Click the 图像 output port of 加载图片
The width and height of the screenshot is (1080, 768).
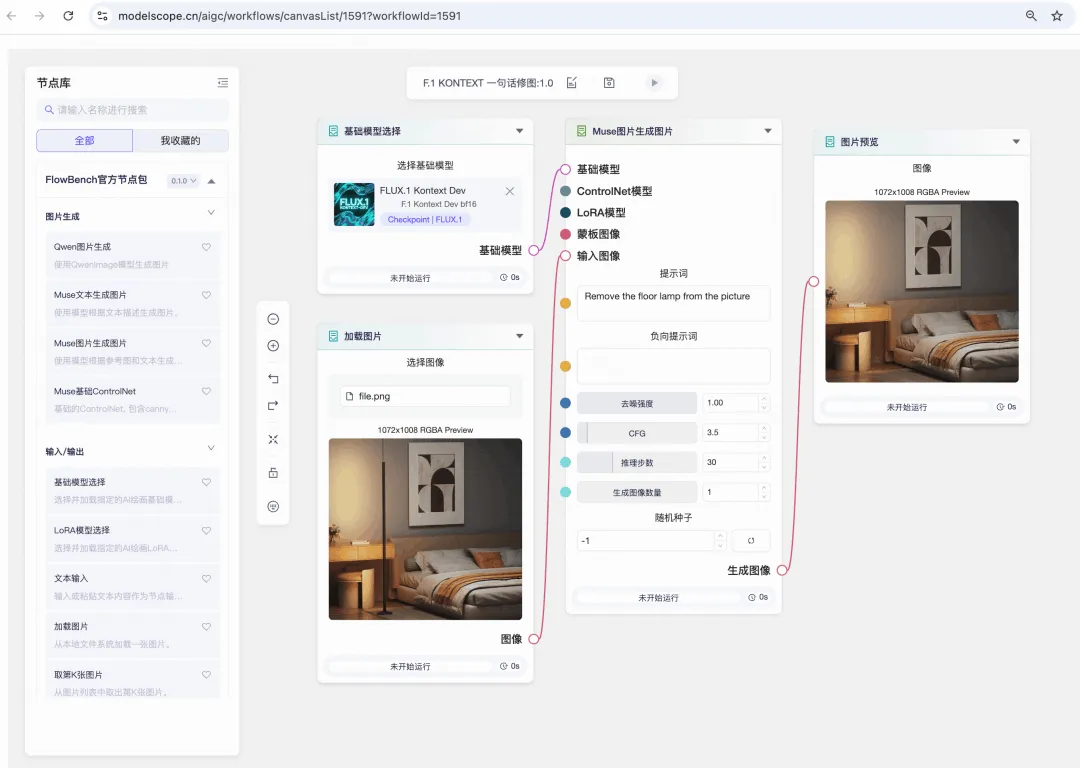point(534,639)
